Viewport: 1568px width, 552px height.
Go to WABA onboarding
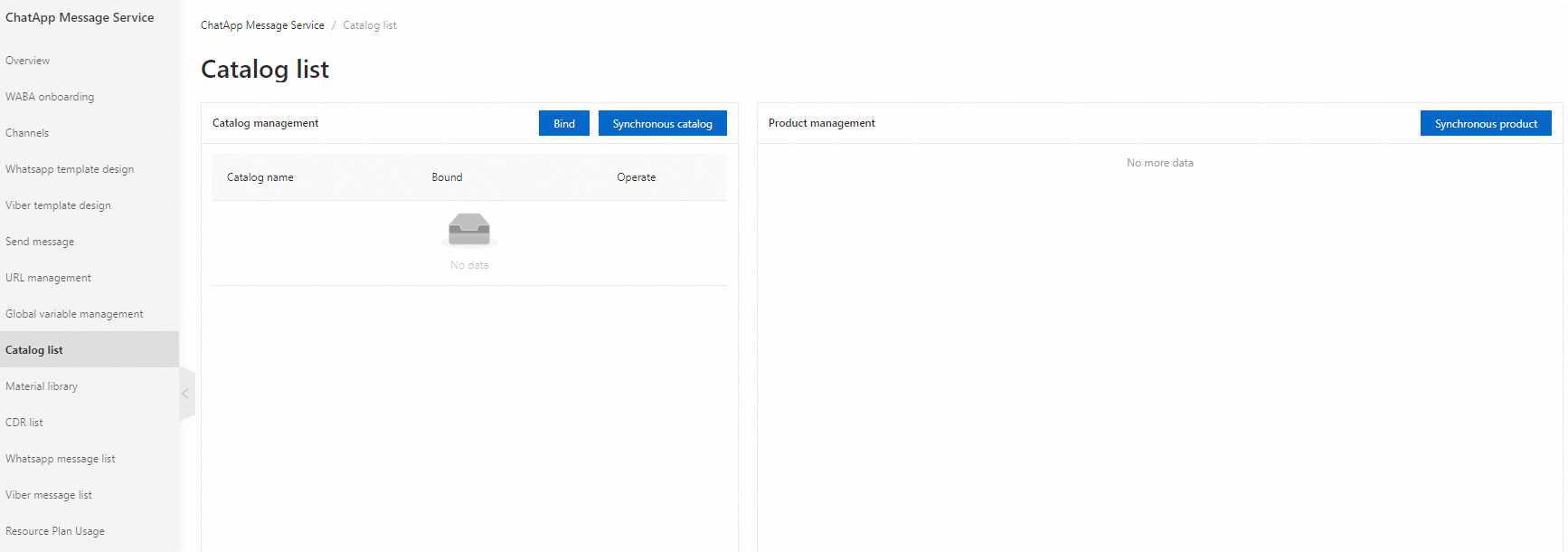coord(50,97)
